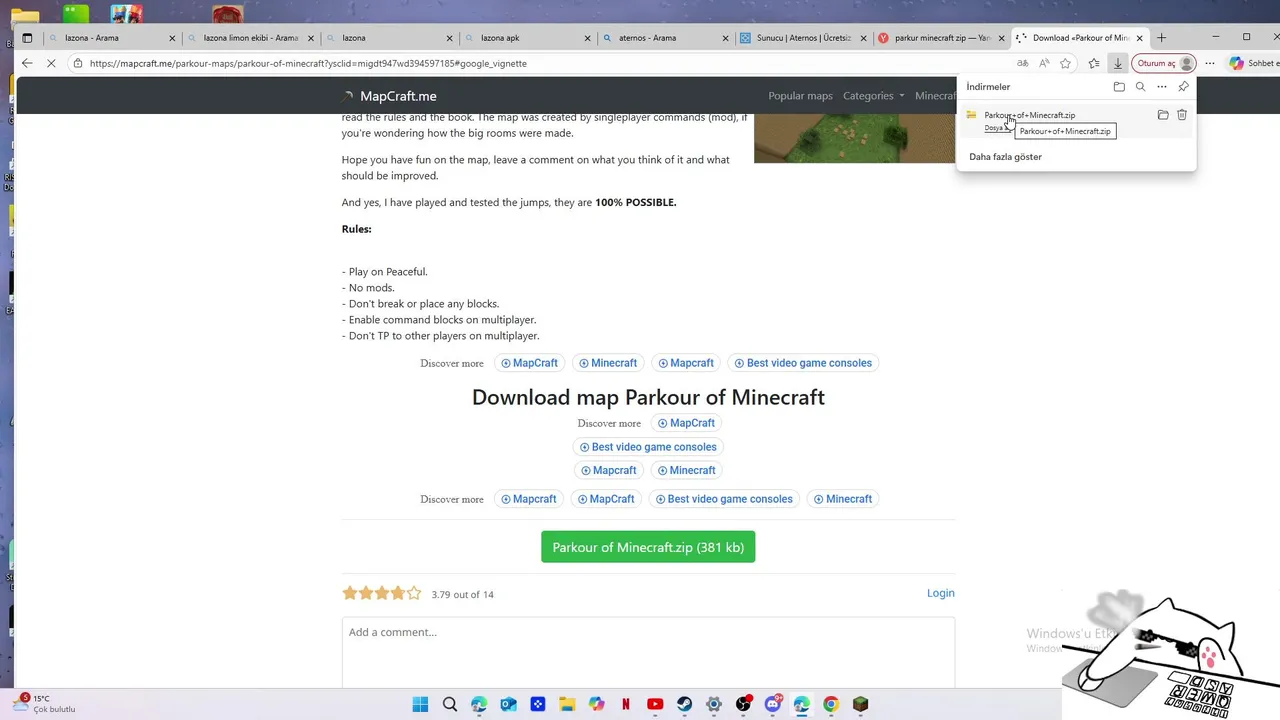Open Windows Settings gear on taskbar
Screen dimensions: 1280x720
(714, 704)
